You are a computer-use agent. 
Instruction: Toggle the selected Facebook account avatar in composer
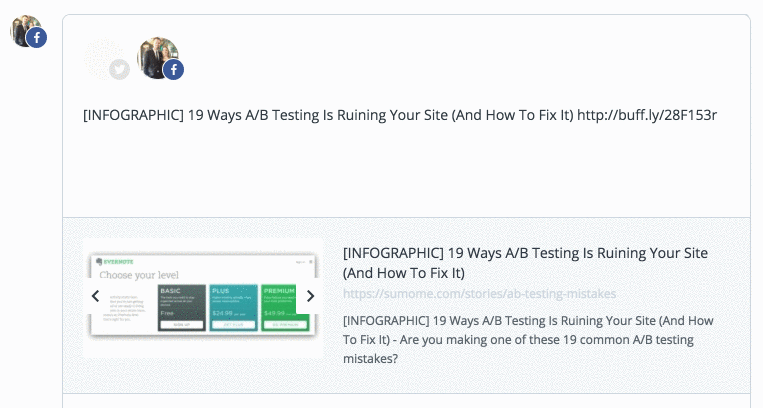161,58
